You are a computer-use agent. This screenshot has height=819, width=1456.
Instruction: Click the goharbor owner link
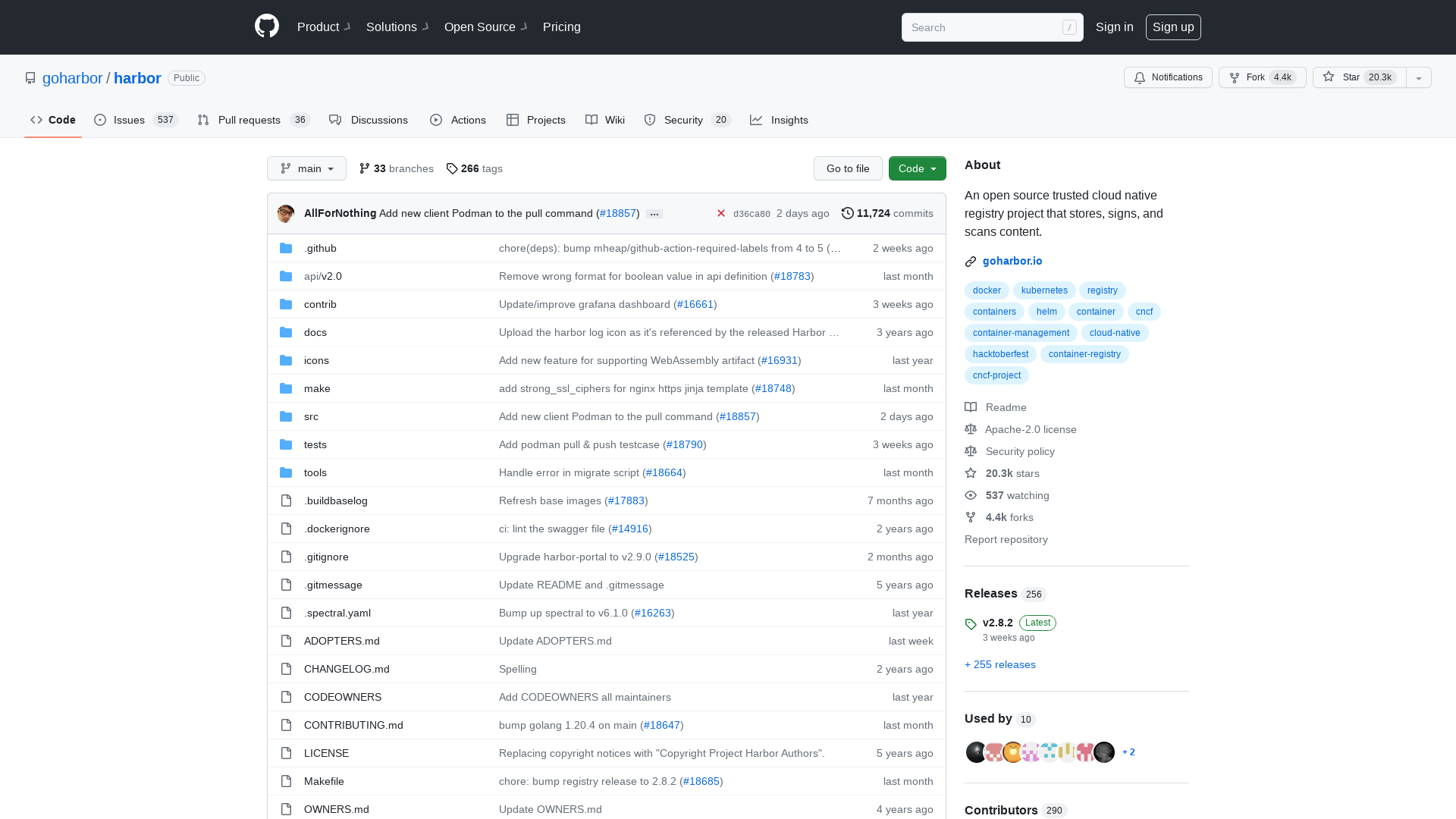(x=72, y=78)
